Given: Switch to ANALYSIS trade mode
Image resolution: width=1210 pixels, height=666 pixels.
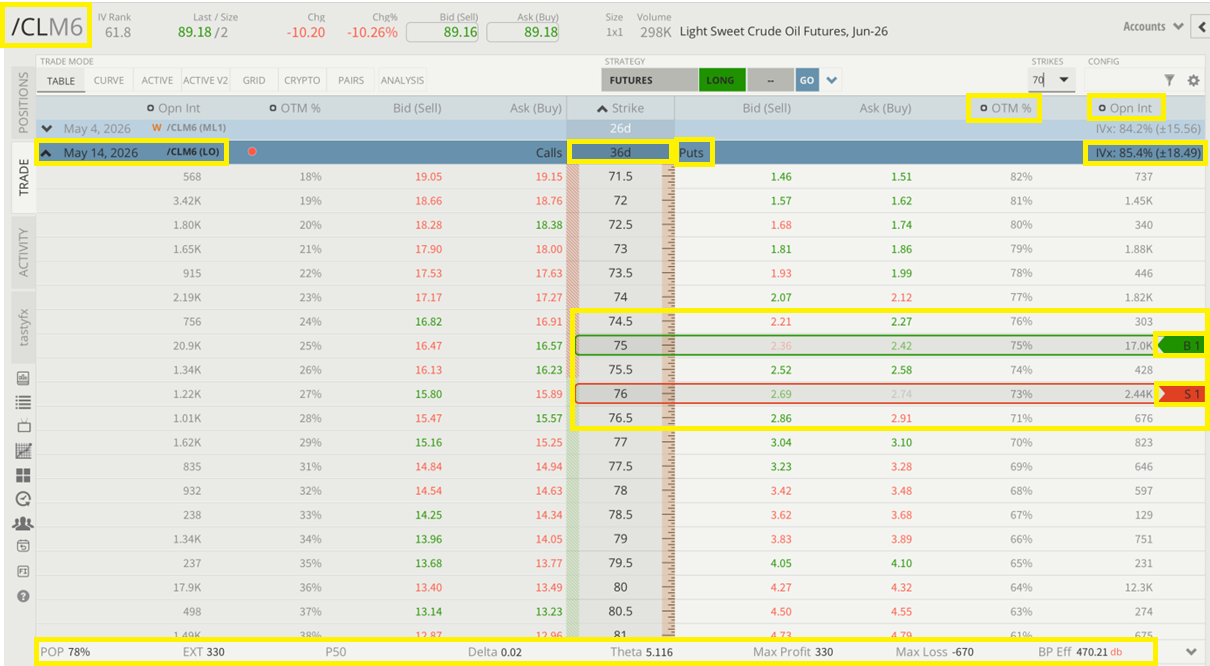Looking at the screenshot, I should pos(402,81).
